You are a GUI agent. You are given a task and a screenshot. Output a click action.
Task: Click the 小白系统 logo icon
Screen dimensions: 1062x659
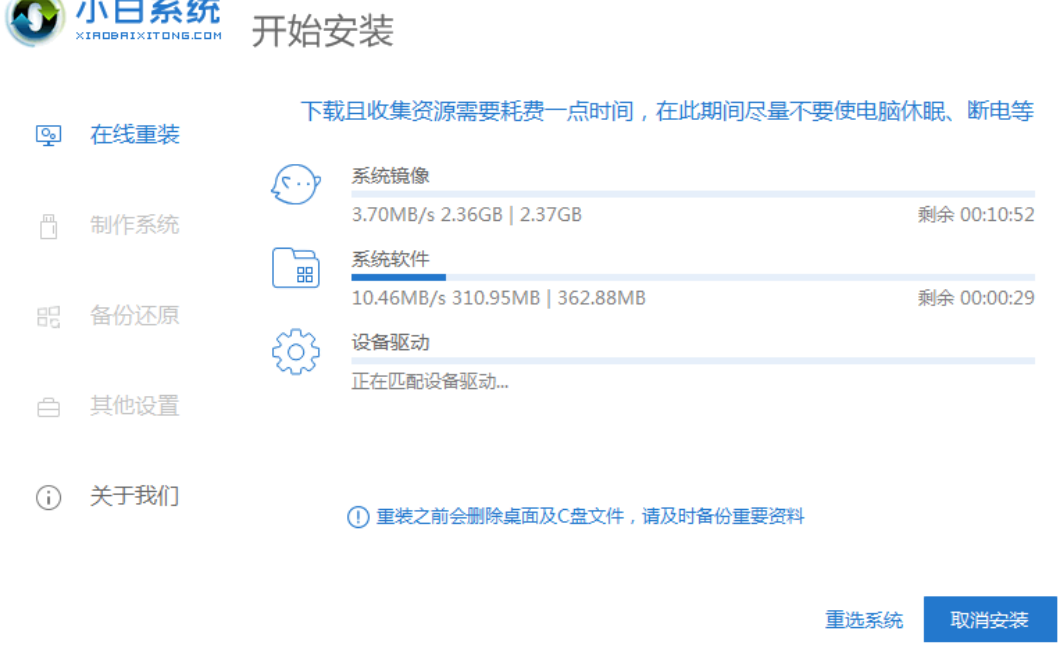pyautogui.click(x=34, y=20)
